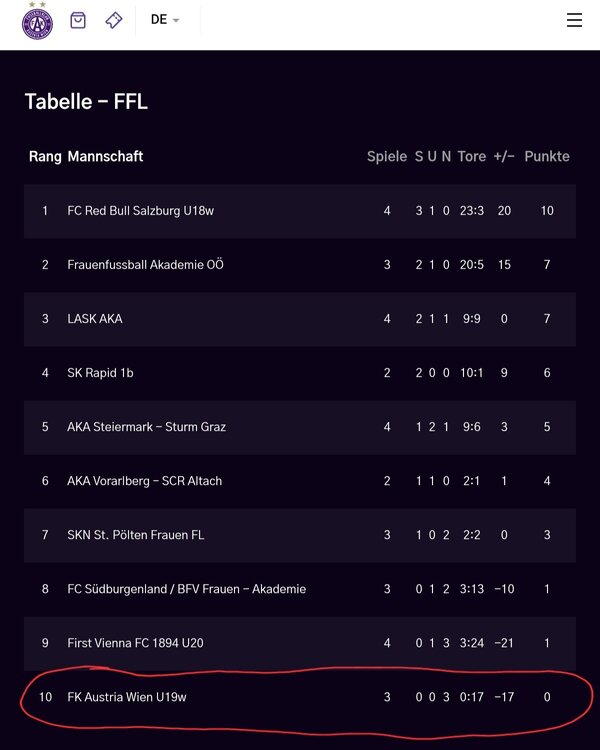Image resolution: width=600 pixels, height=750 pixels.
Task: Select the FC Red Bull Salzburg U18w row
Action: [300, 211]
